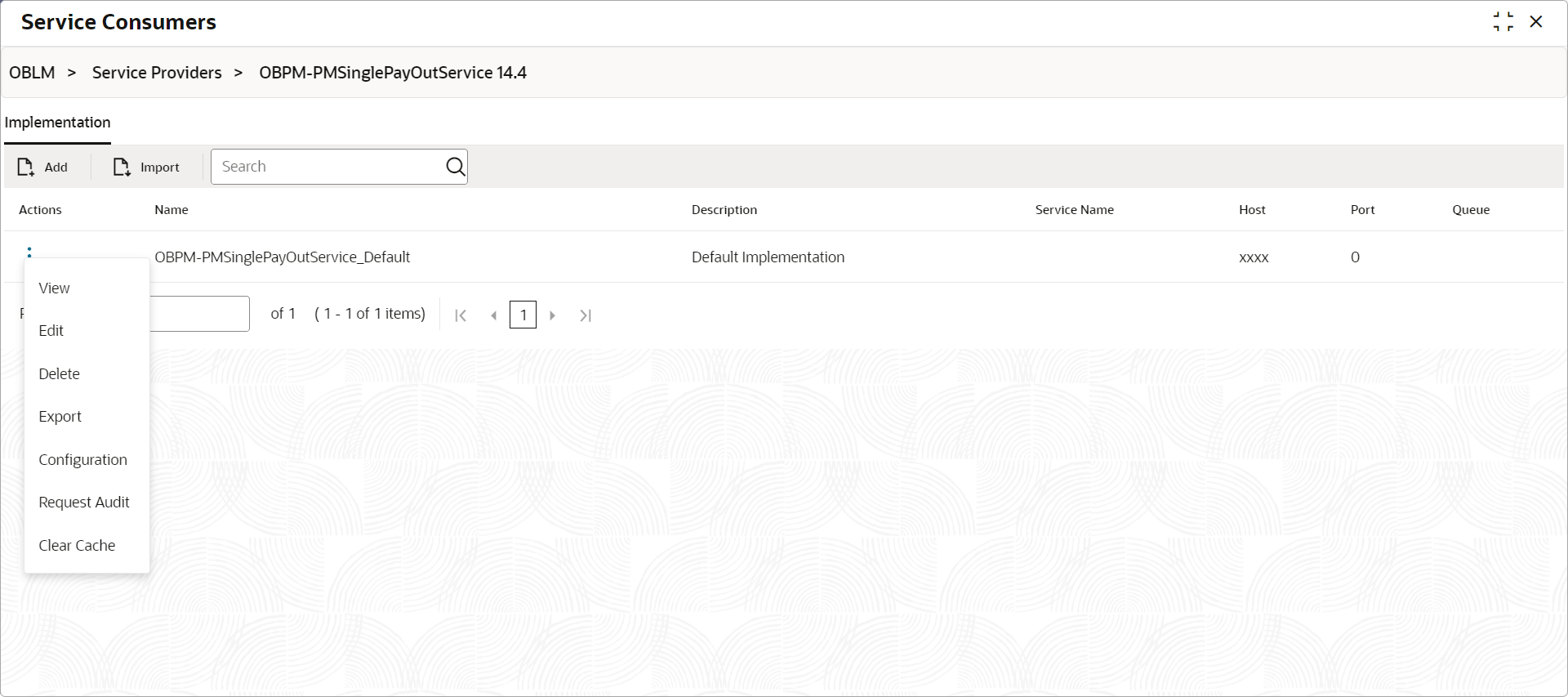Select View from the actions menu
Viewport: 1568px width, 697px height.
tap(54, 288)
